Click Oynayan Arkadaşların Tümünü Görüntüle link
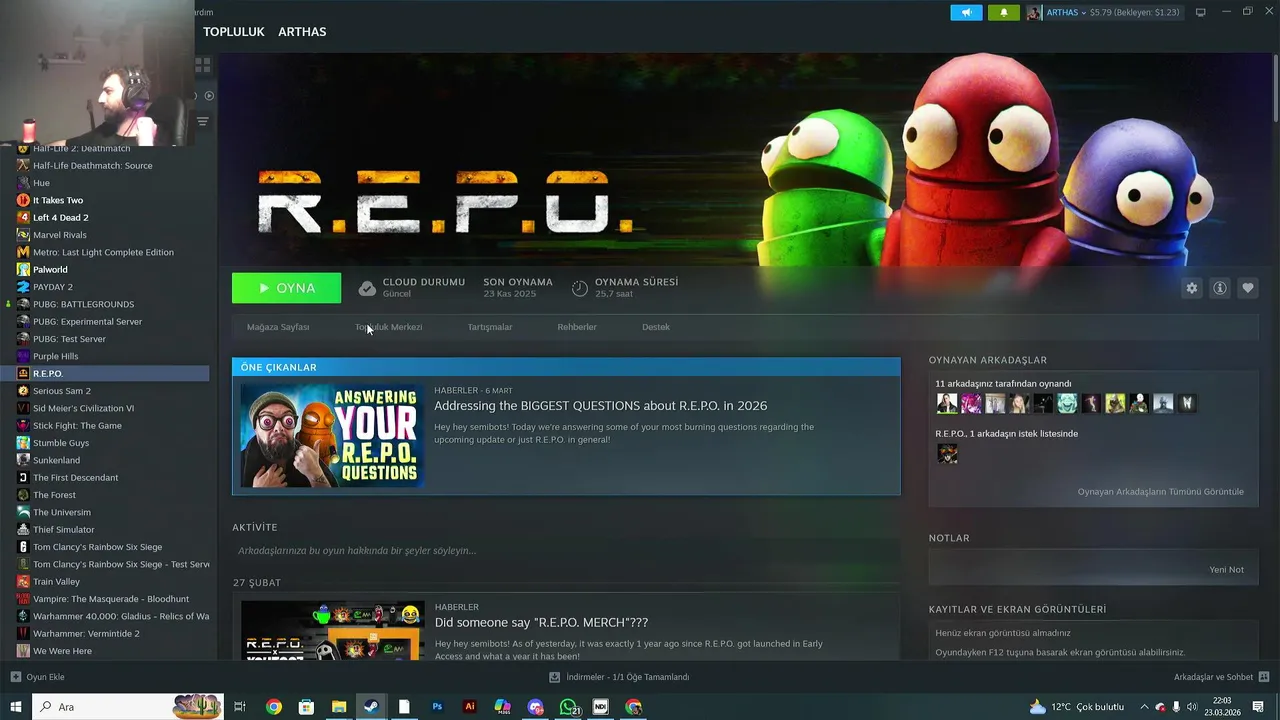1280x720 pixels. [1161, 492]
